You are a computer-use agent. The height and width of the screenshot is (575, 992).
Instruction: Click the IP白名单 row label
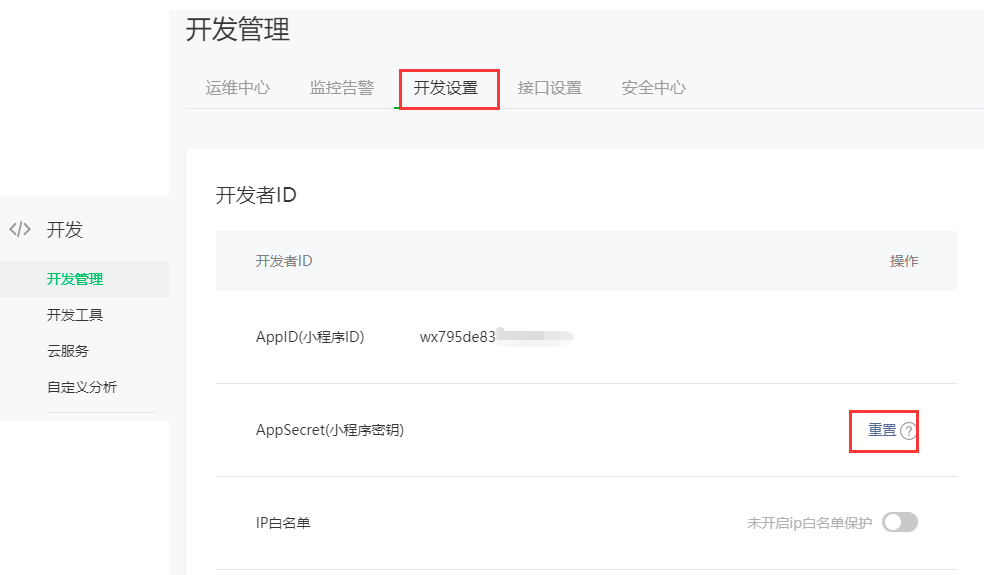pos(283,523)
